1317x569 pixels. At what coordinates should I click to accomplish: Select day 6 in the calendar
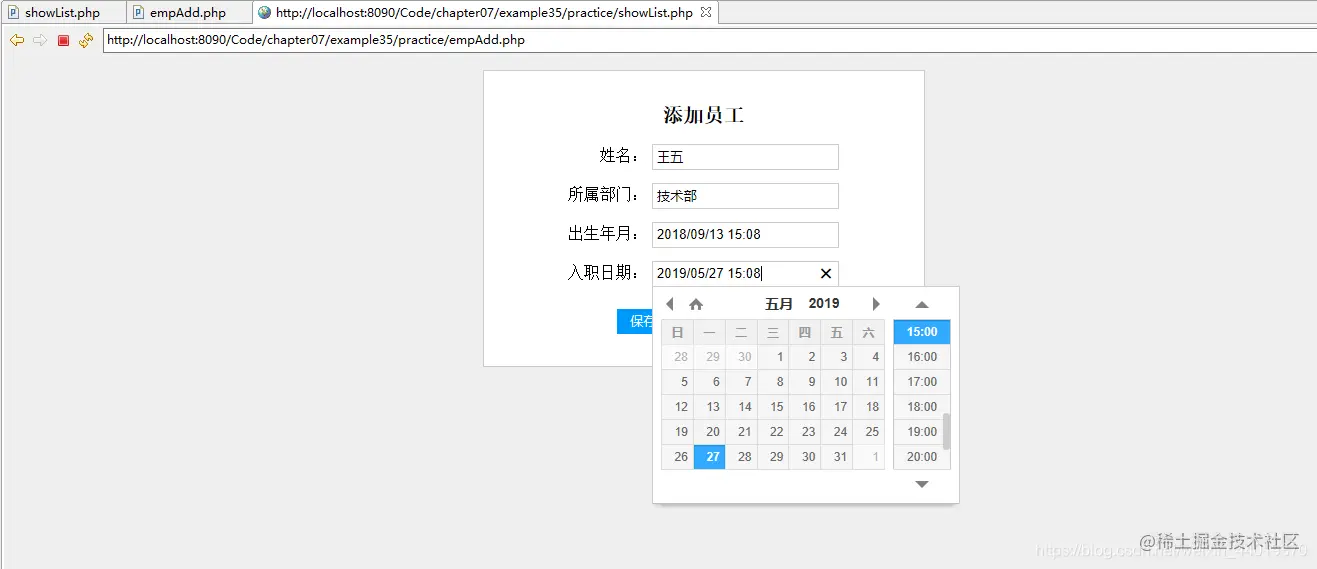tap(710, 382)
